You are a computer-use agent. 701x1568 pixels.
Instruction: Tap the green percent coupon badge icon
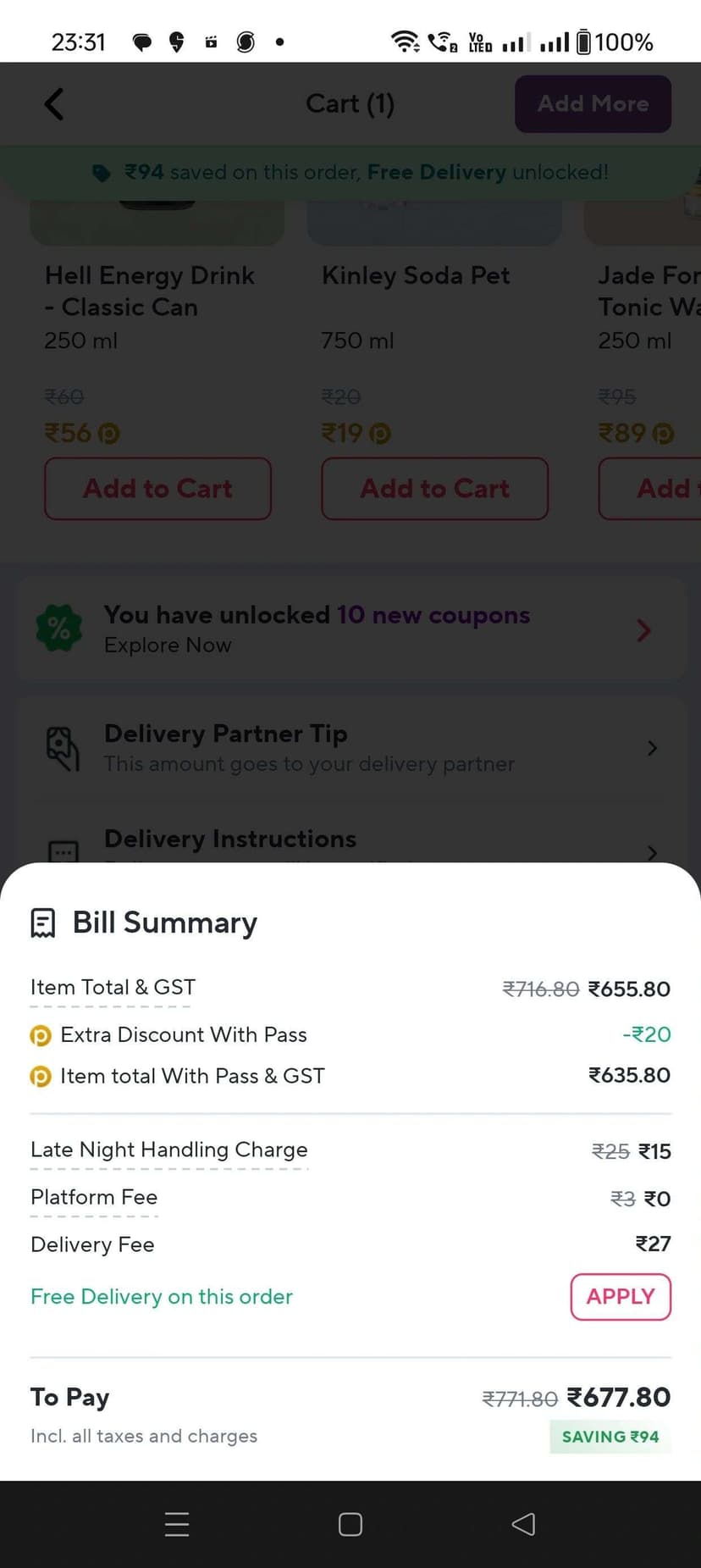[x=59, y=629]
